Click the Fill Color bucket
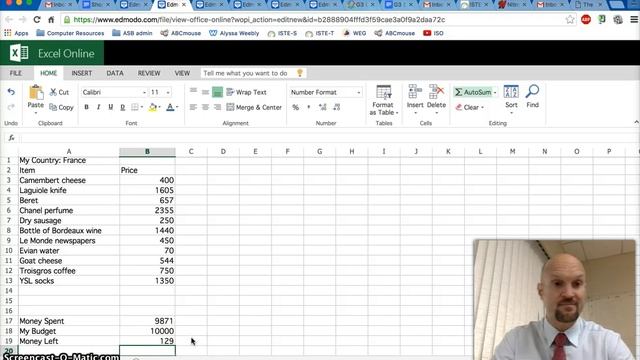The height and width of the screenshot is (360, 640). point(153,107)
